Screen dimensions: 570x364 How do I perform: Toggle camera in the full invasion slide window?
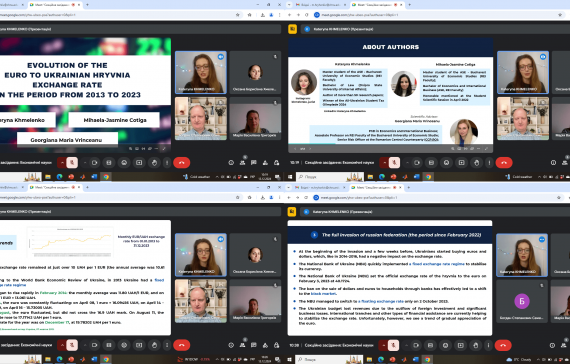416,345
